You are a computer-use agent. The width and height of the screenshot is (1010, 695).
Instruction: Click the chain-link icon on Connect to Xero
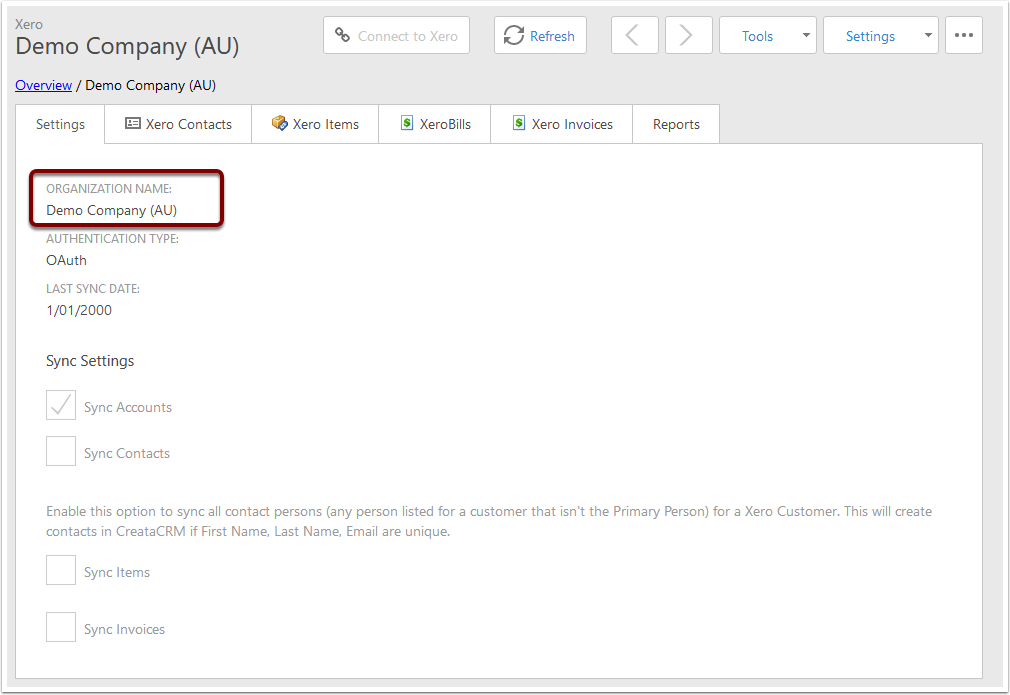pos(343,35)
